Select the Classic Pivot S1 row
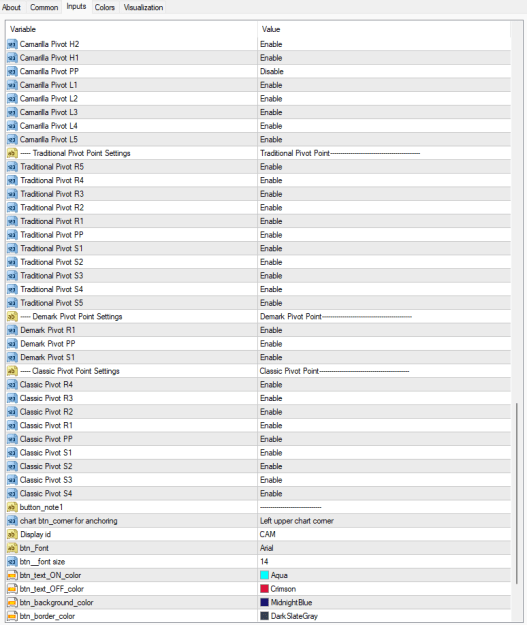Screen dimensions: 527x625 (x=258, y=453)
